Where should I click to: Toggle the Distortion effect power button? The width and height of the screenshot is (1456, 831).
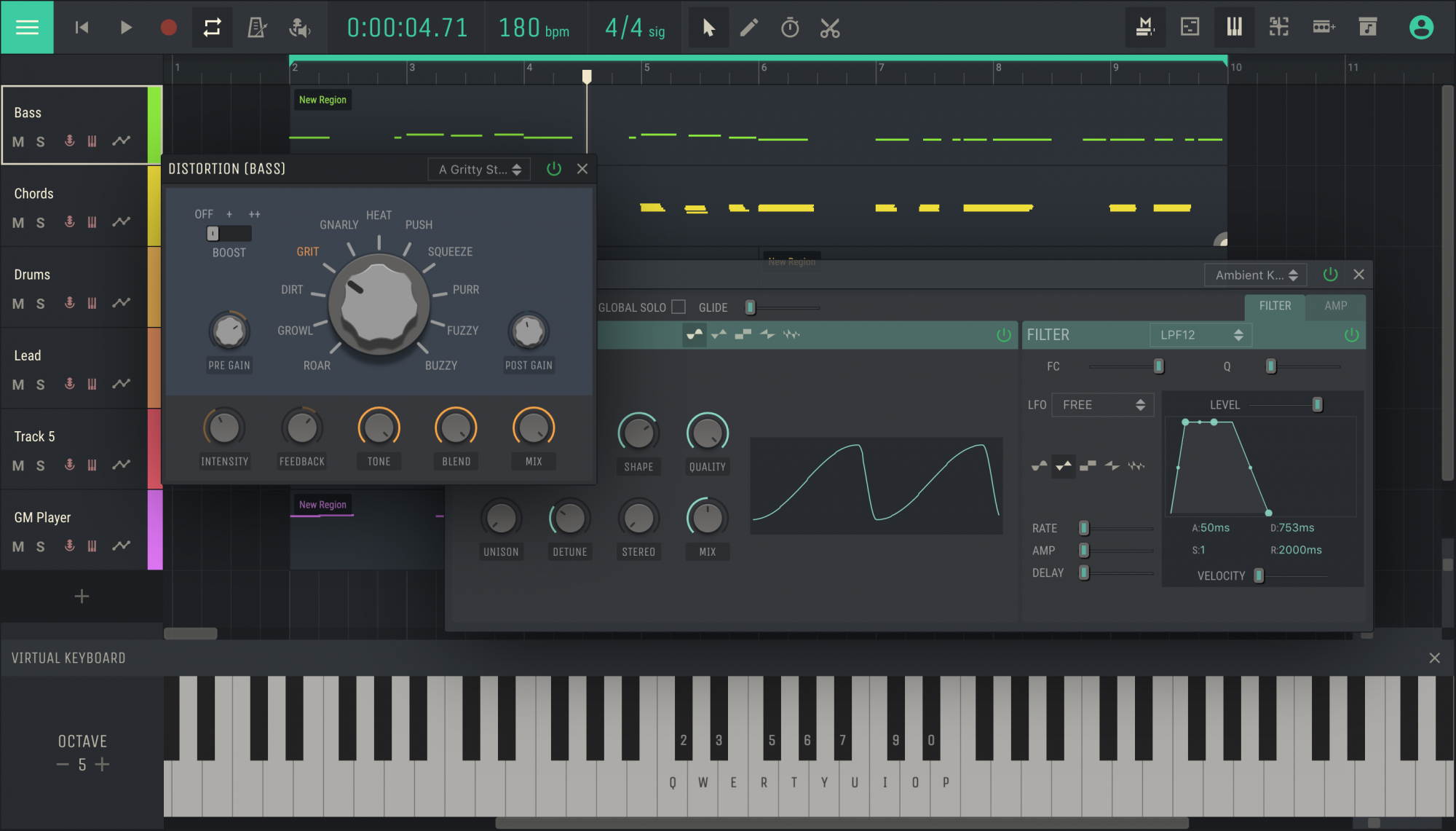[x=554, y=168]
